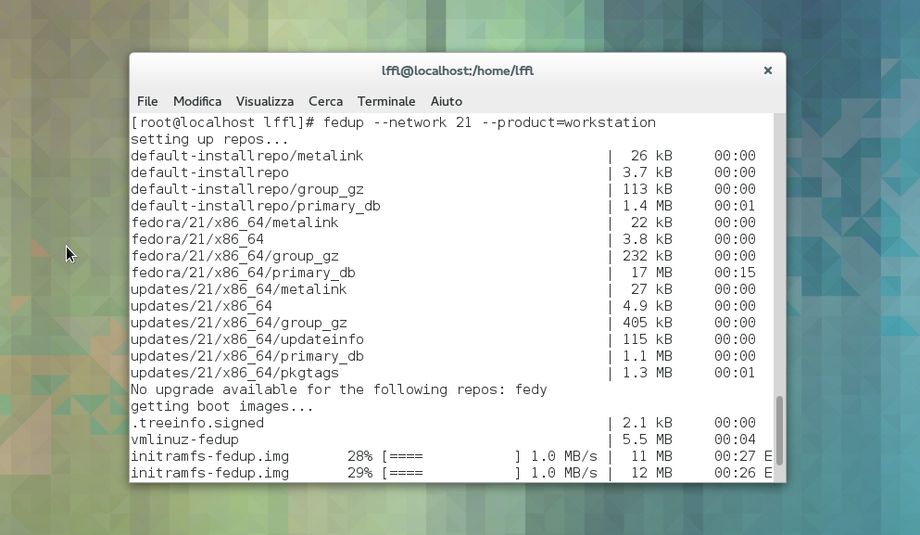The image size is (920, 535).
Task: Click the lffl@localhost title bar text
Action: pos(457,71)
